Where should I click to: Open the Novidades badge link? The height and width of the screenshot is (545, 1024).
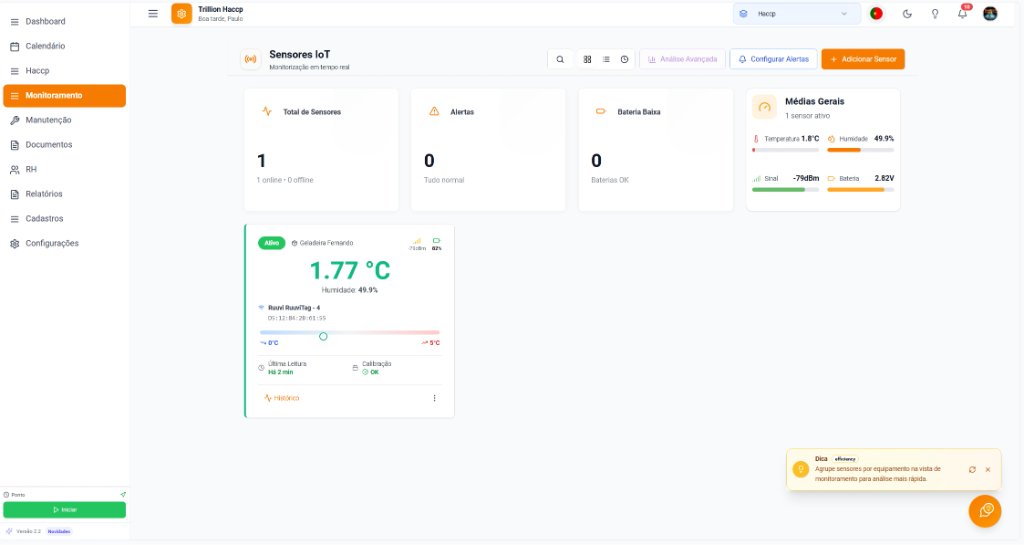(x=59, y=531)
